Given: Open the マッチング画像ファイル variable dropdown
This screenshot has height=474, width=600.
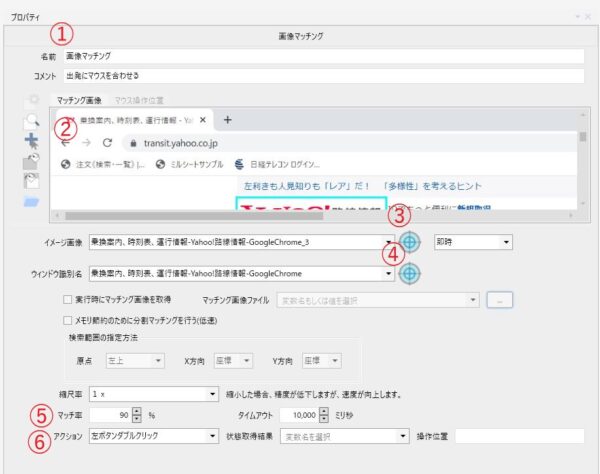Looking at the screenshot, I should tap(473, 300).
